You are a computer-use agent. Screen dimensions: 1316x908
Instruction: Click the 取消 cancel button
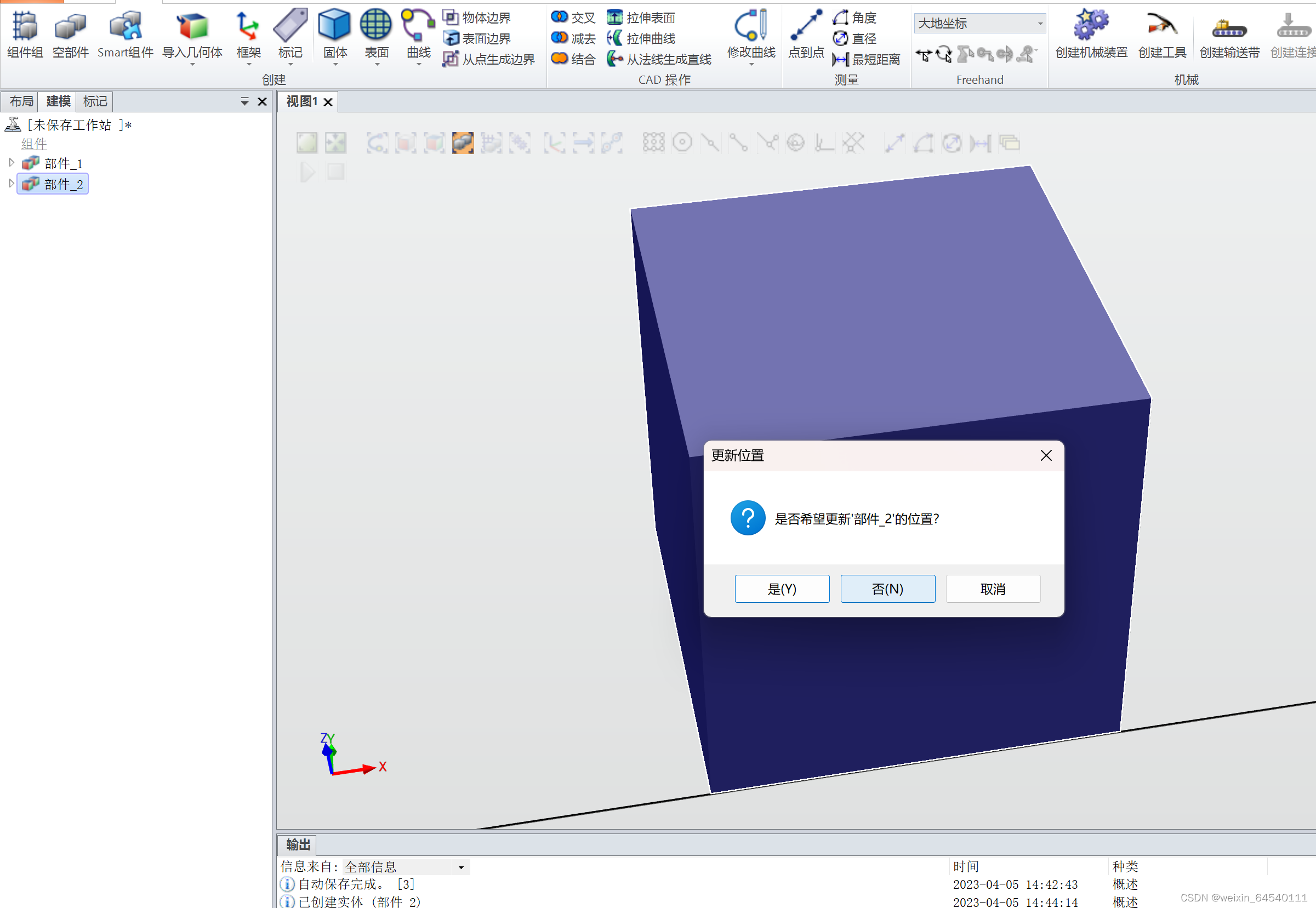coord(993,589)
